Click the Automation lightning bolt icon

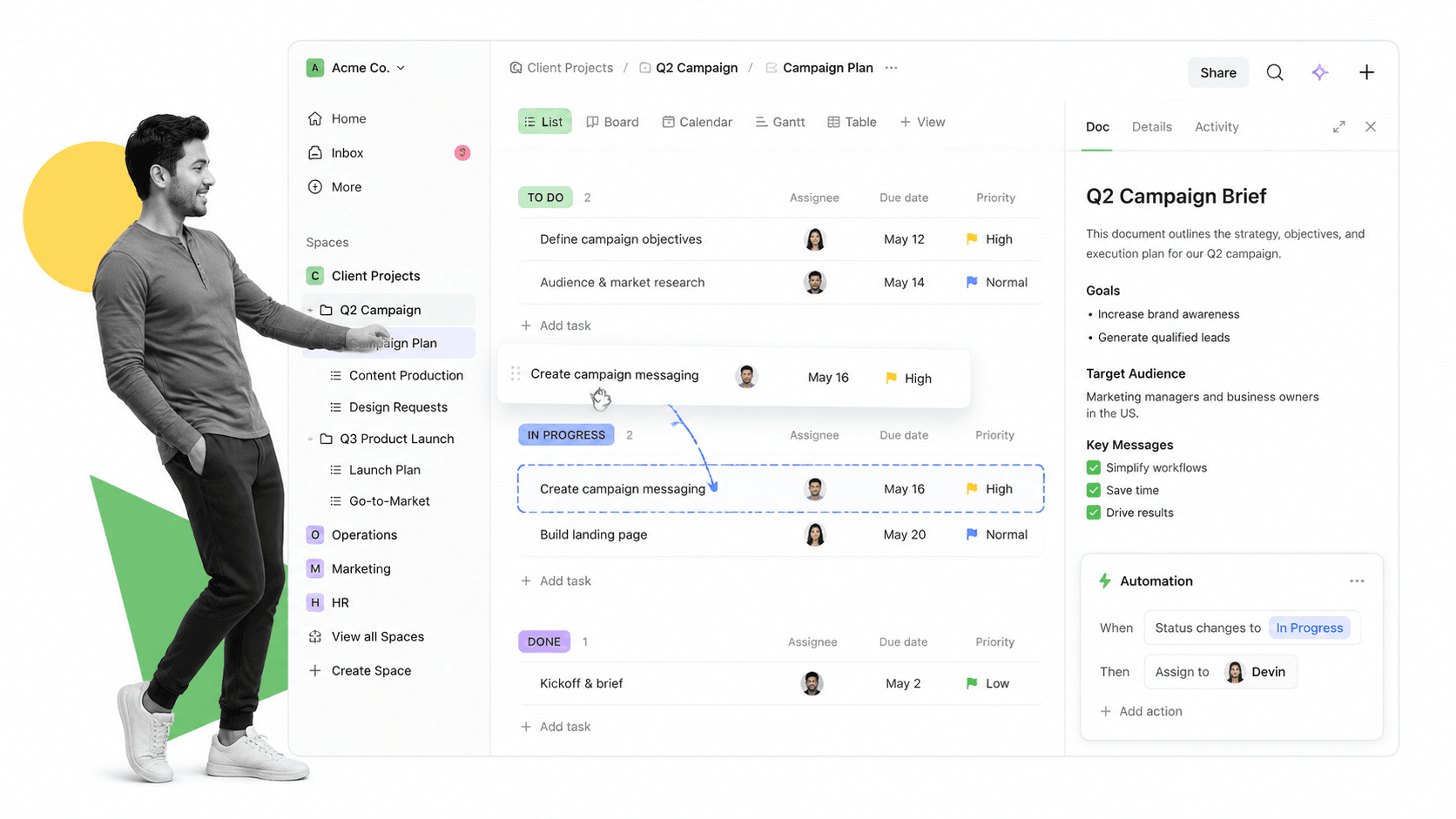(1105, 581)
